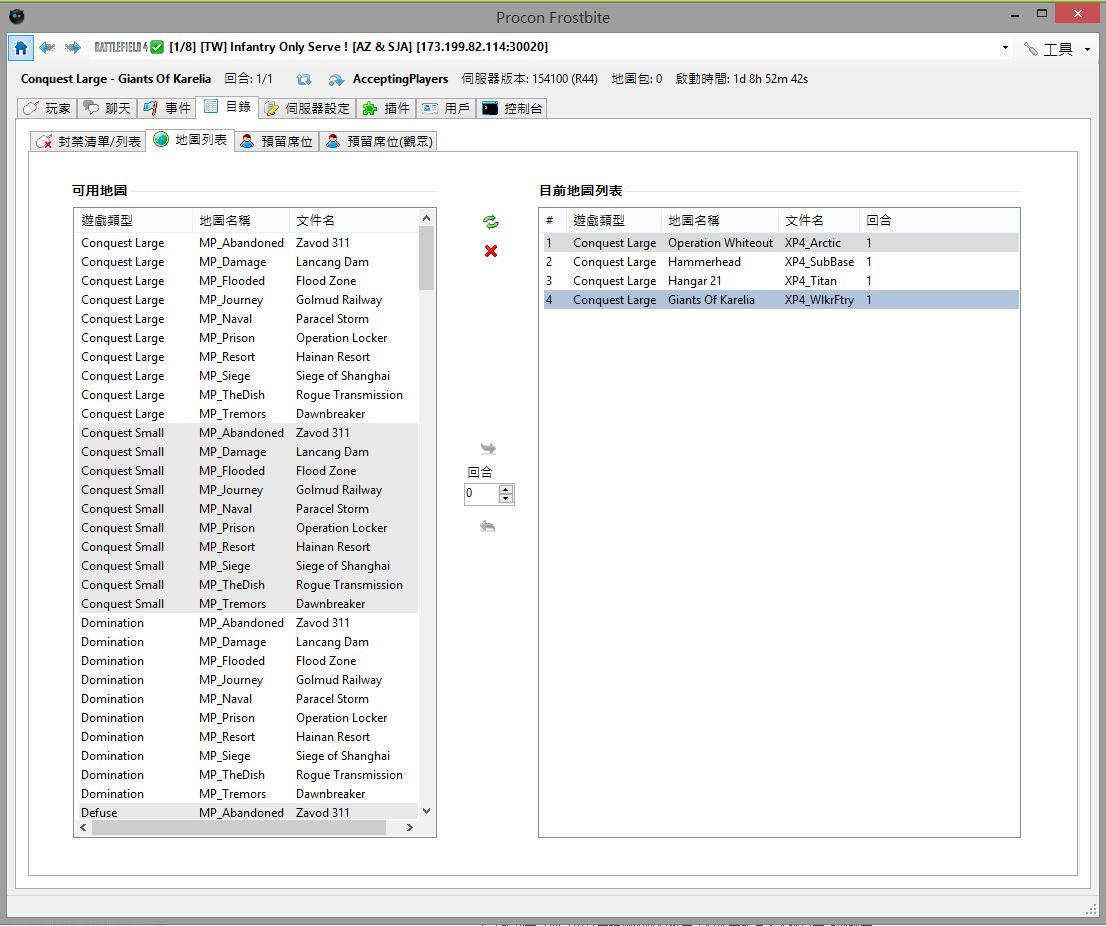Switch to the 預留席位(觀眾) spectator slots tab
The image size is (1106, 926).
[379, 141]
